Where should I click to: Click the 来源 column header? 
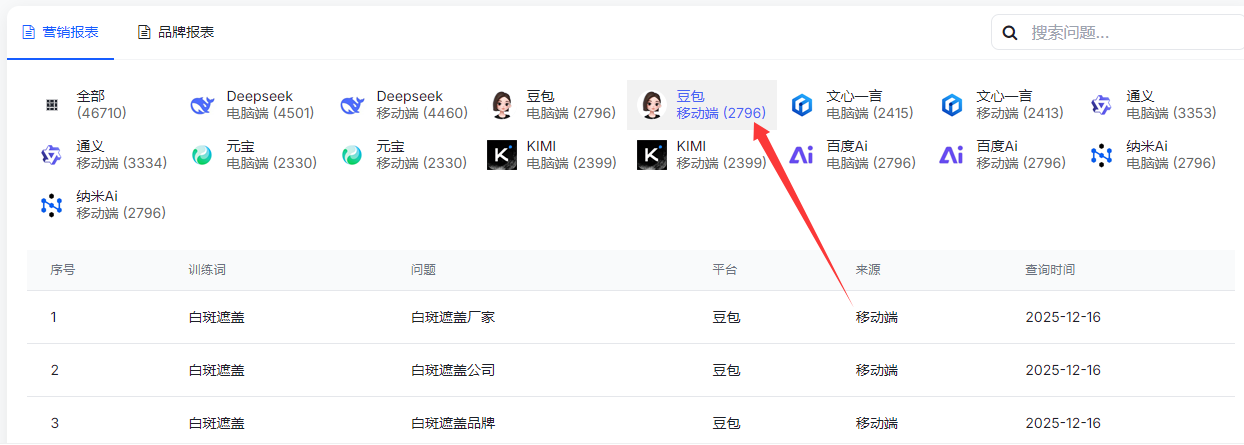coord(868,270)
